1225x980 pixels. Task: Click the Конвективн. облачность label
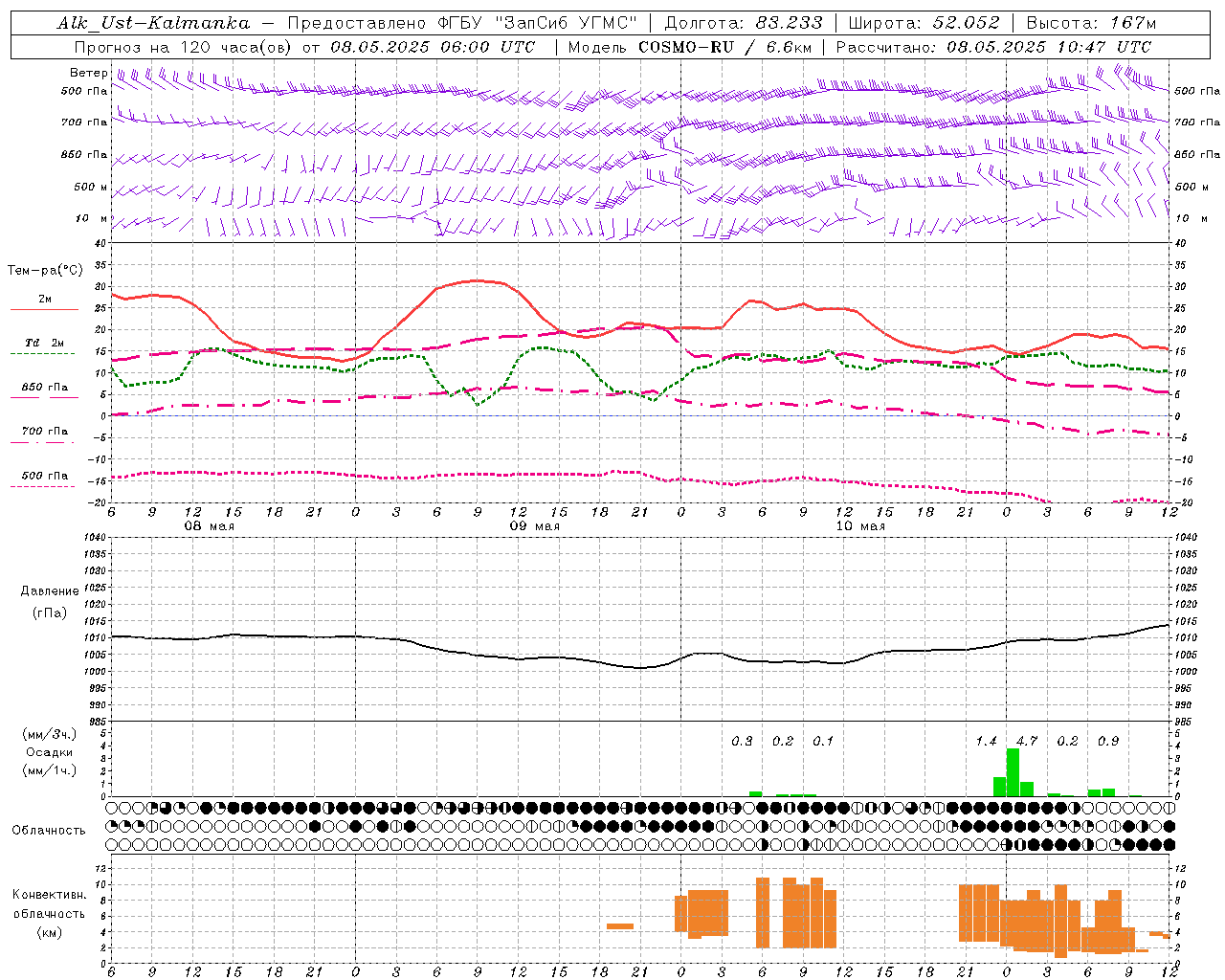coord(50,904)
